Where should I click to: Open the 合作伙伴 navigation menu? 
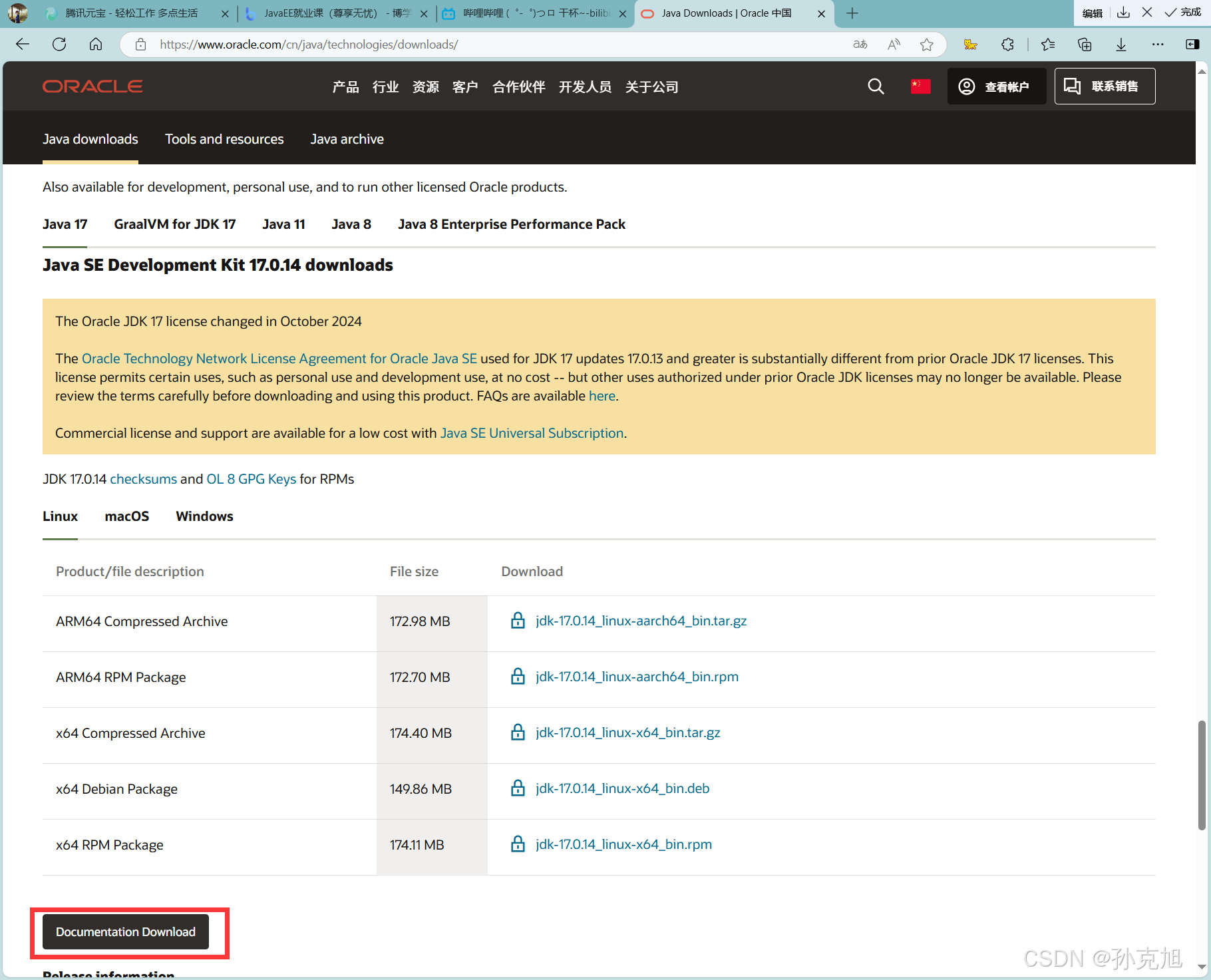(518, 87)
